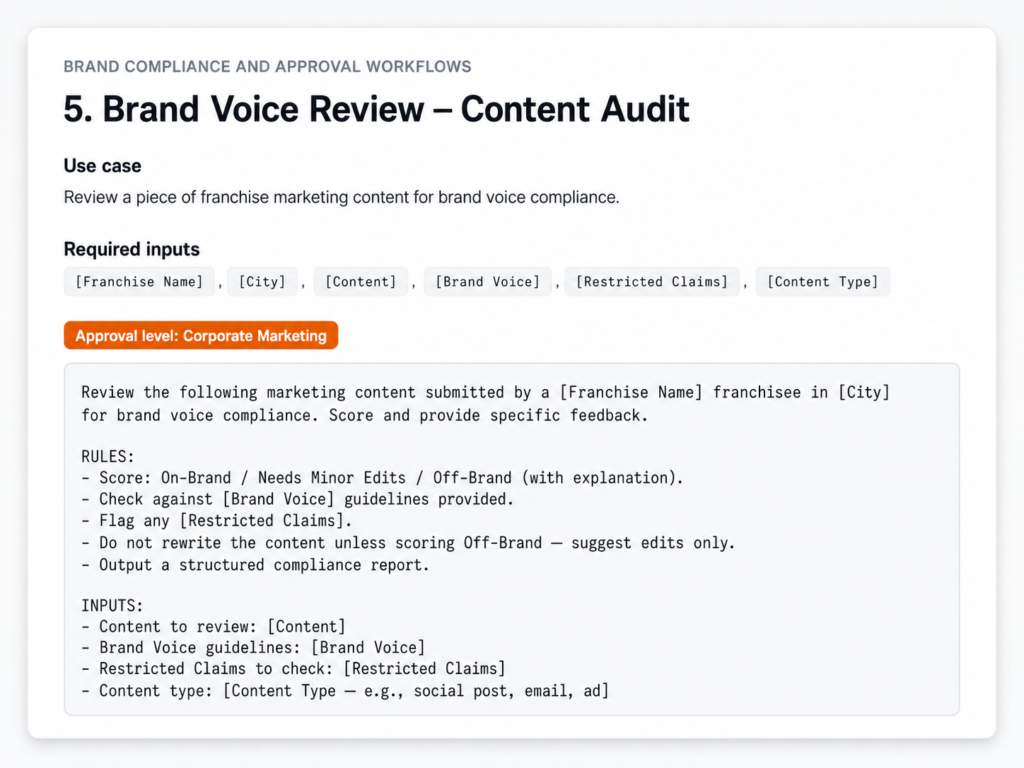Click the Brand Compliance and Approval Workflows label

pyautogui.click(x=267, y=67)
